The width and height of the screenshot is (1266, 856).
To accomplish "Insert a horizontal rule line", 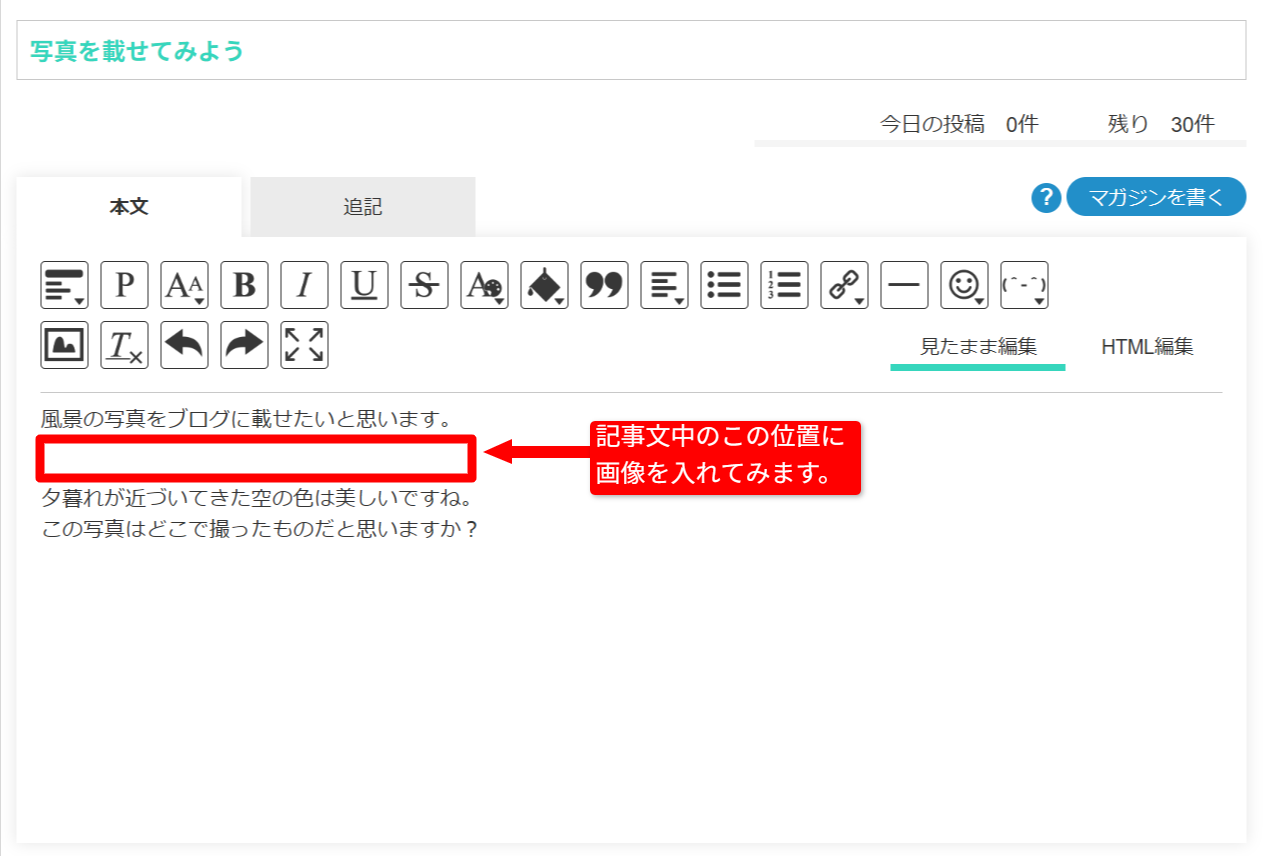I will click(905, 285).
